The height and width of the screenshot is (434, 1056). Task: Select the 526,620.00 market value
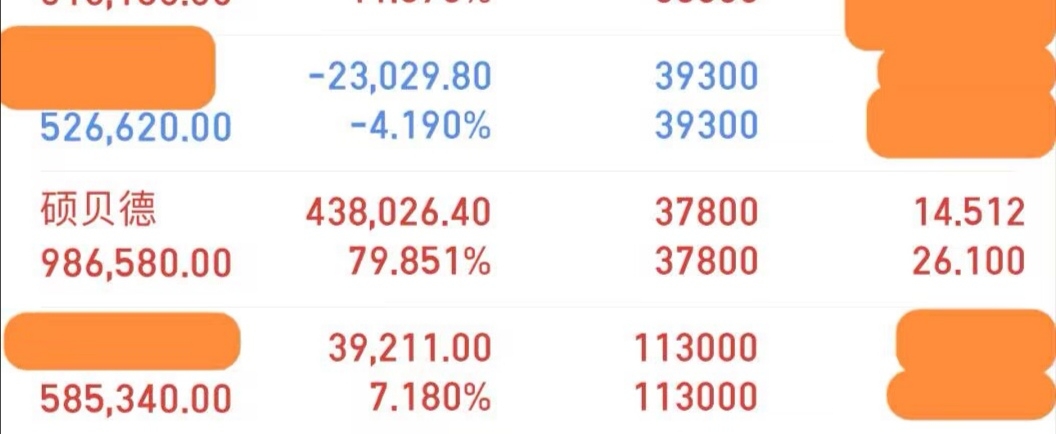[136, 127]
